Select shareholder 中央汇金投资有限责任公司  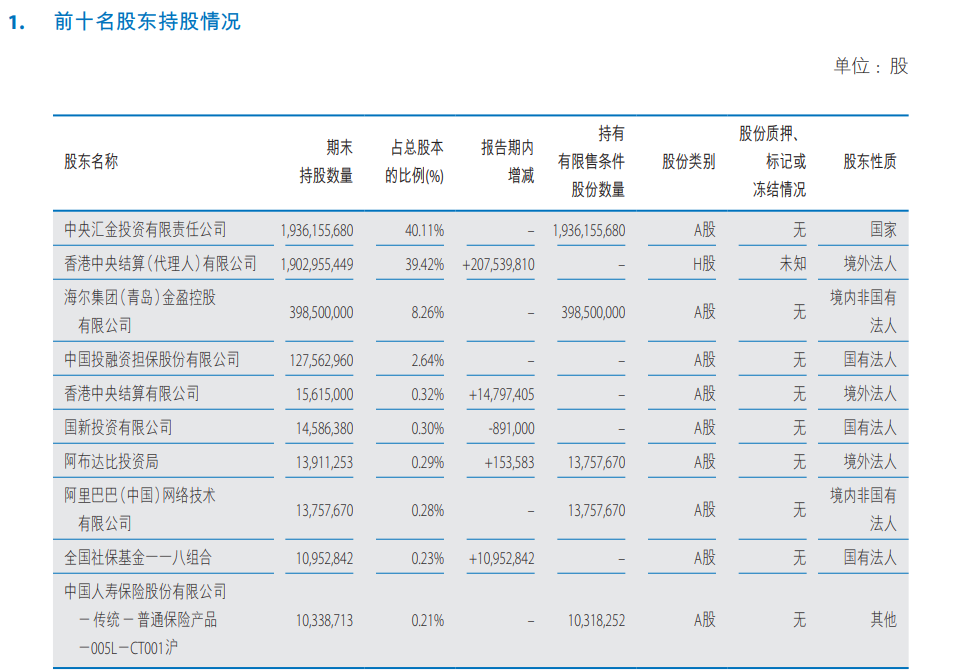click(x=146, y=230)
